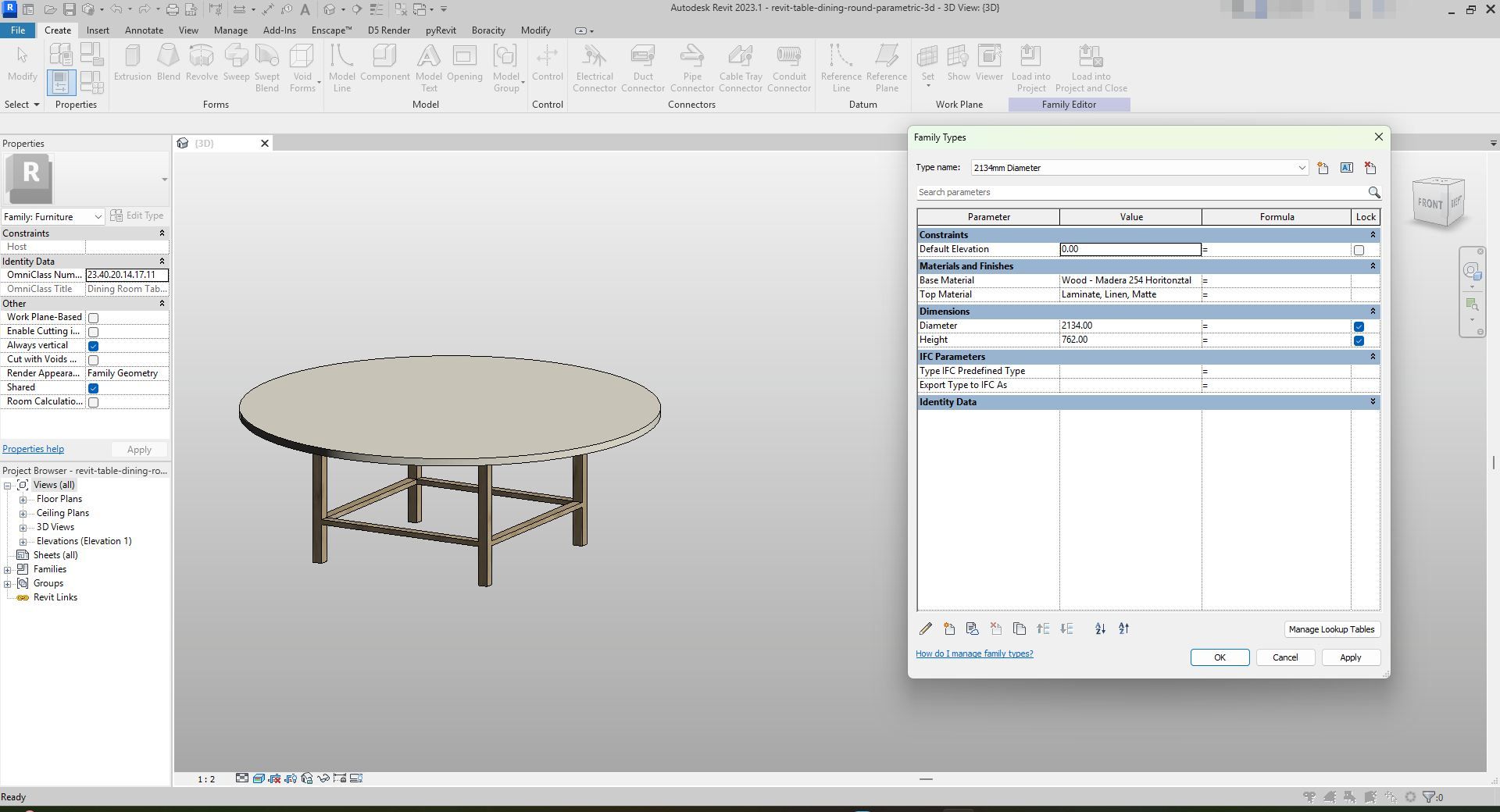Uncheck the Height lock checkbox
This screenshot has height=812, width=1500.
pyautogui.click(x=1359, y=340)
